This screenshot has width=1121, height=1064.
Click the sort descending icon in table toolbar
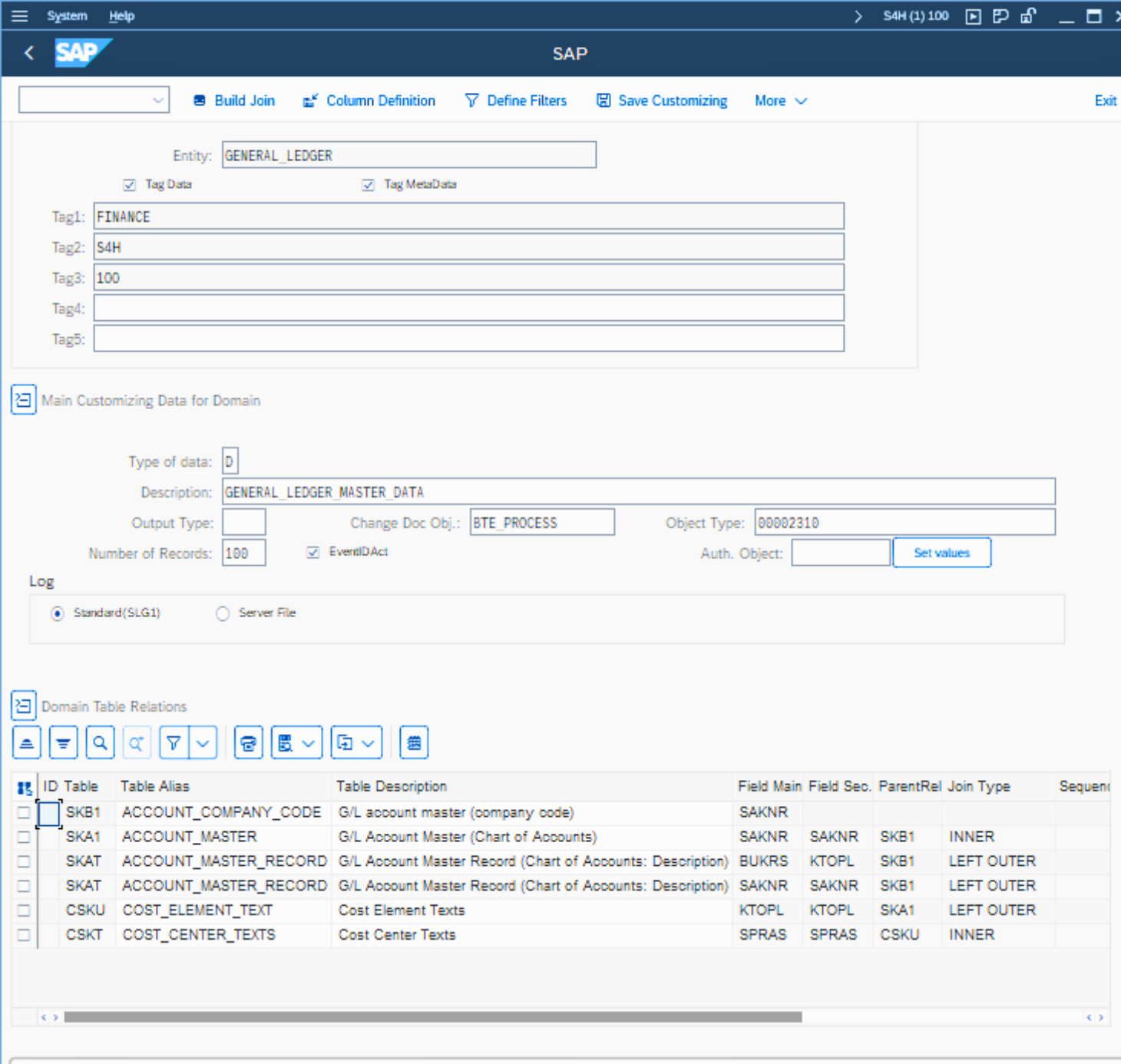tap(63, 743)
